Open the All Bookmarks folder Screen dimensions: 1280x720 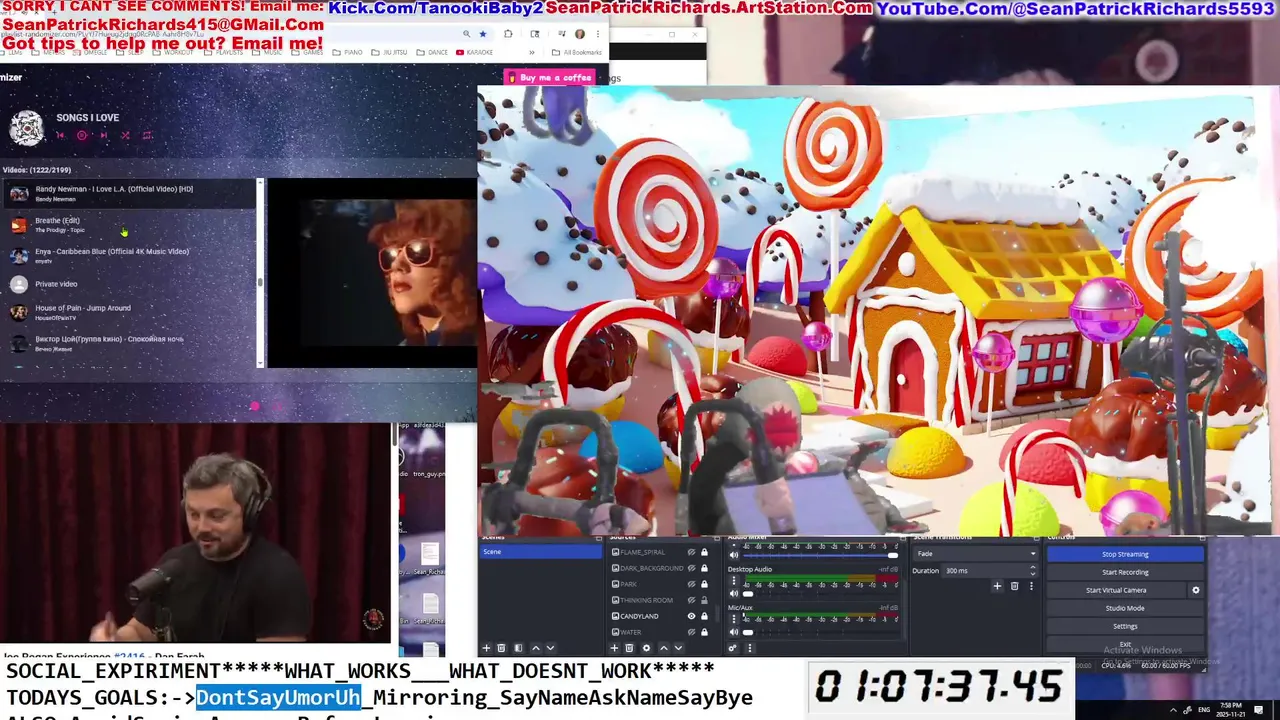(x=578, y=52)
